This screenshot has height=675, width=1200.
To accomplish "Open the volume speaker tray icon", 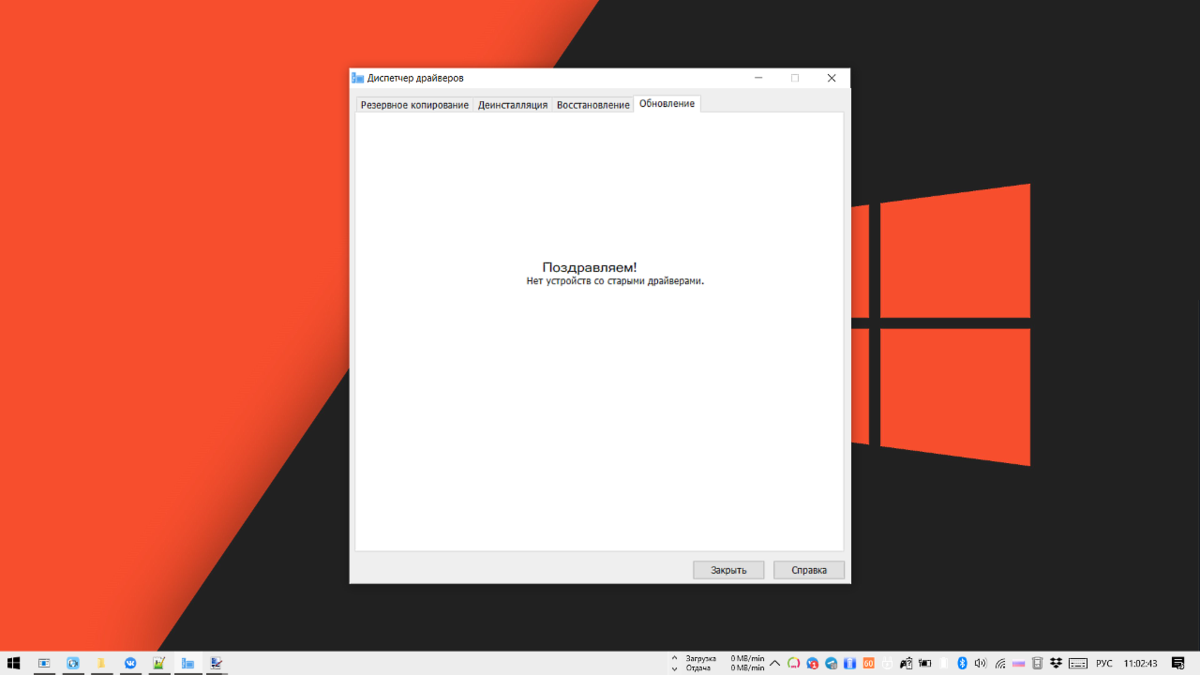I will pyautogui.click(x=980, y=663).
